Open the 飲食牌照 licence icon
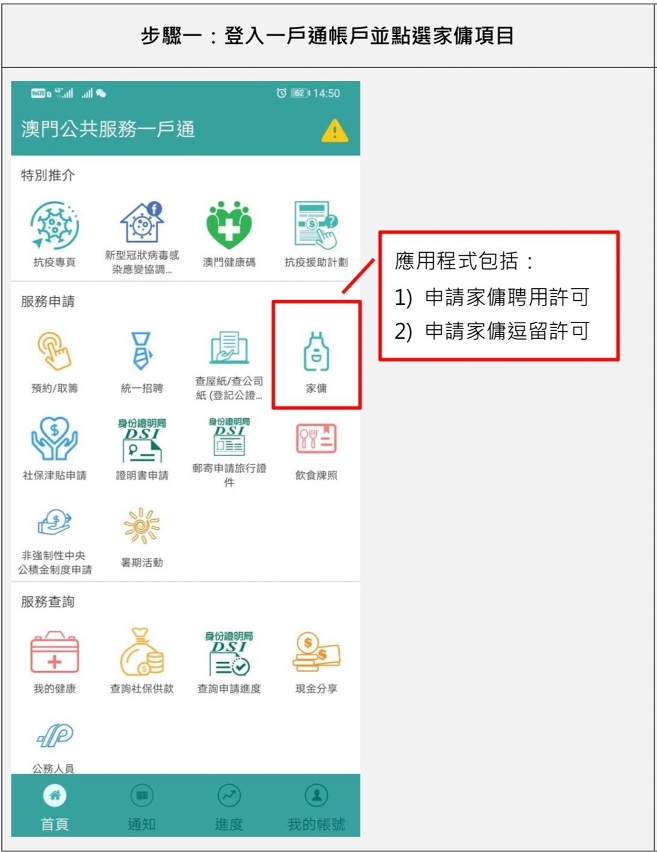657x852 pixels. pyautogui.click(x=316, y=438)
